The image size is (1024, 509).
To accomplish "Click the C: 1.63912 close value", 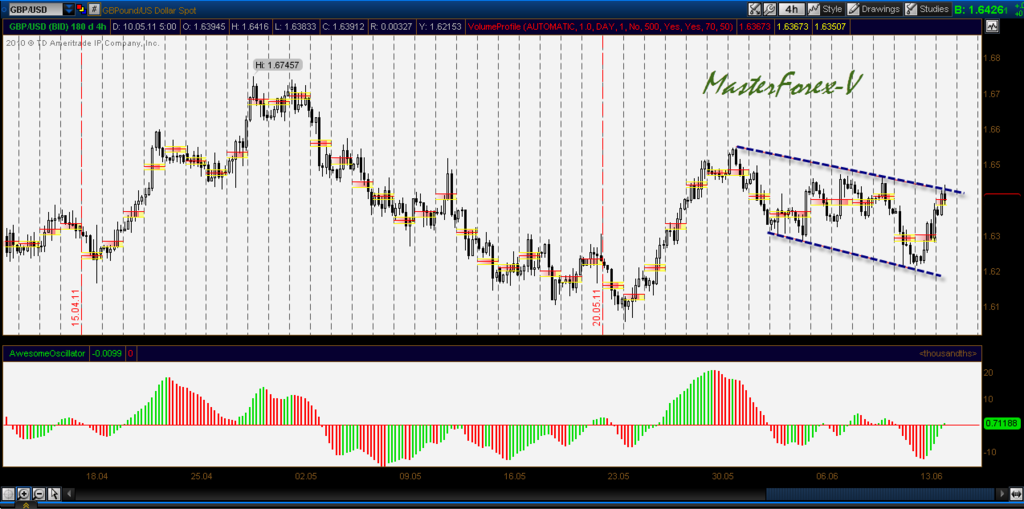I will click(x=344, y=27).
